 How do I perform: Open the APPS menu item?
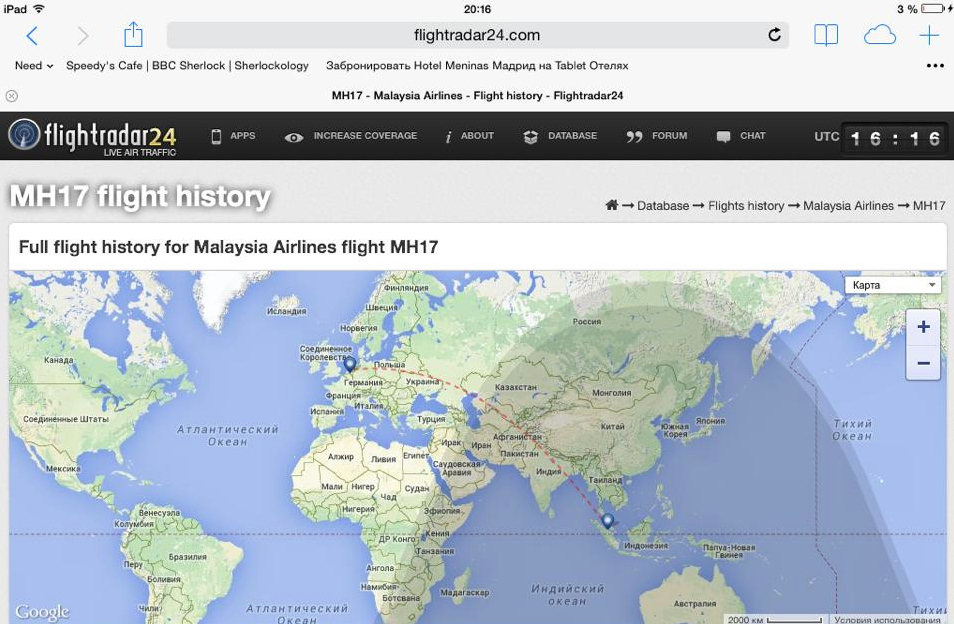coord(232,136)
